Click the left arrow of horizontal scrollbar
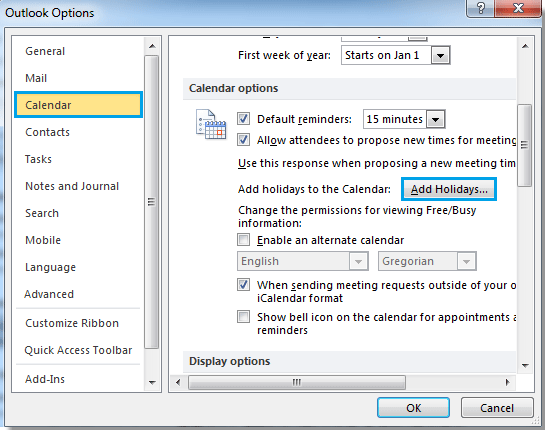This screenshot has width=545, height=430. point(178,382)
